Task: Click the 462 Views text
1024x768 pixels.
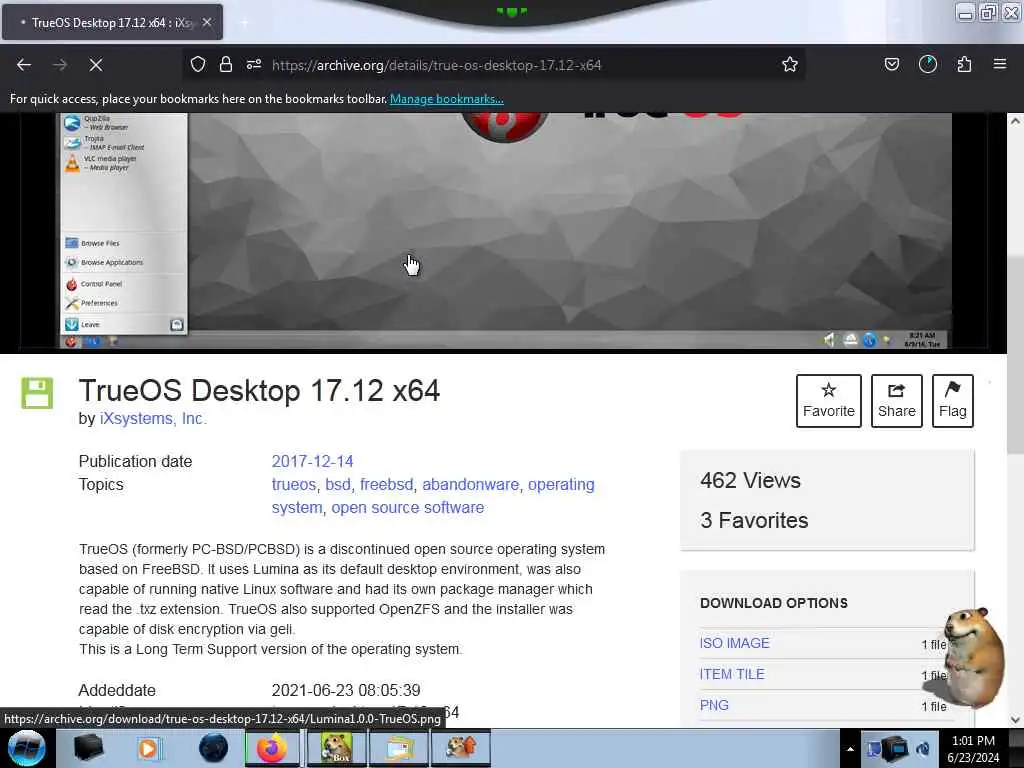Action: tap(750, 481)
